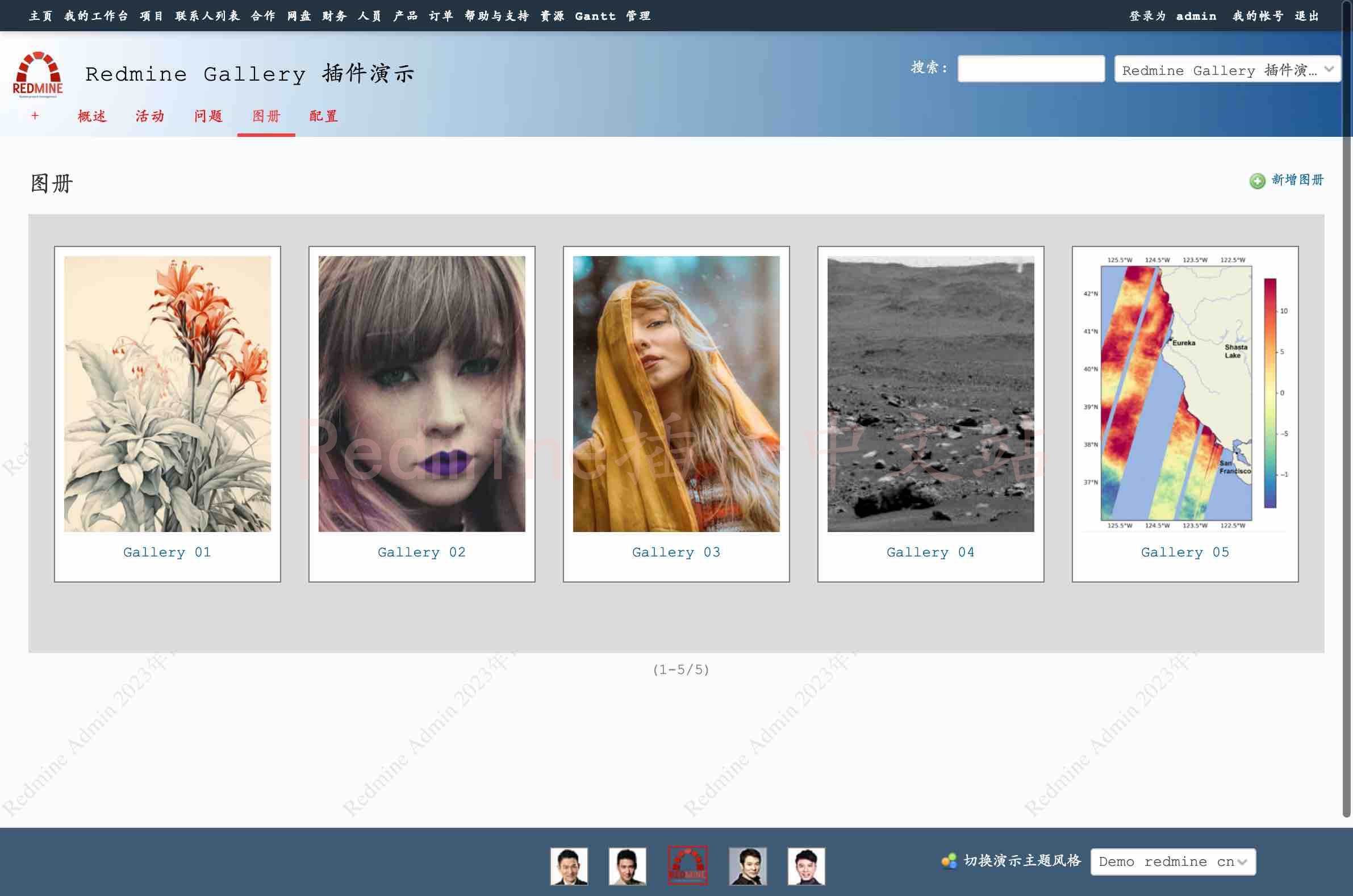Image resolution: width=1353 pixels, height=896 pixels.
Task: Open 订单 in the top menu
Action: click(441, 16)
